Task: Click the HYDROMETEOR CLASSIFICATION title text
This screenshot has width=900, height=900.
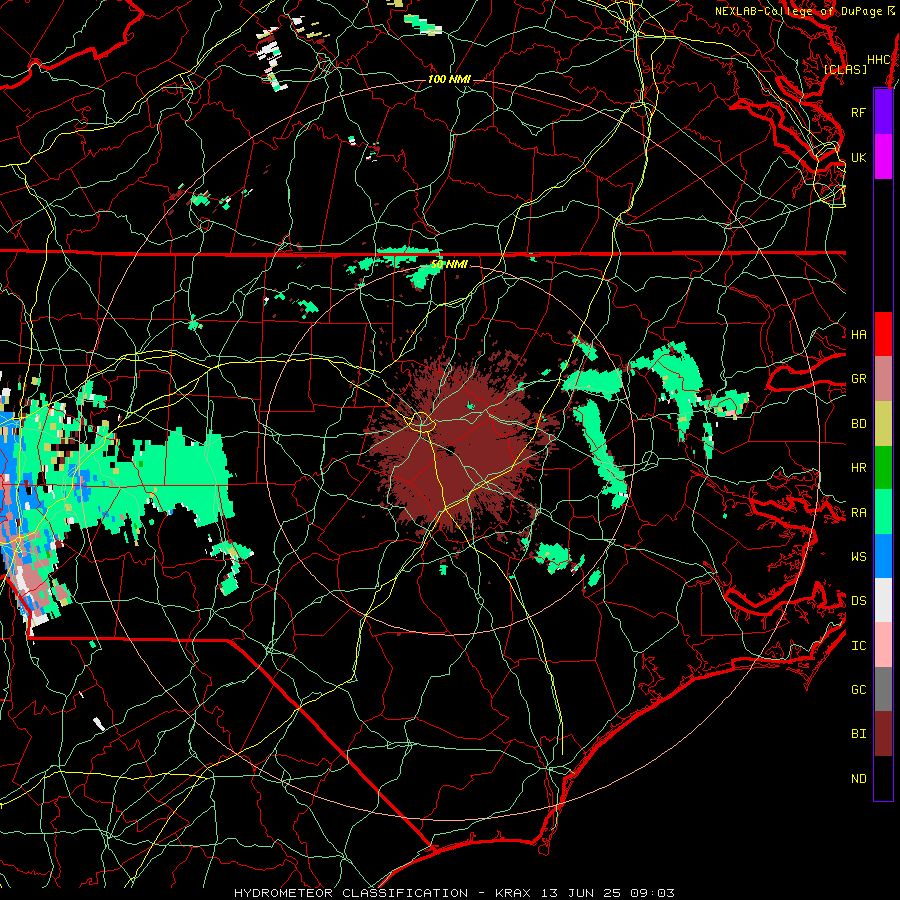Action: tap(351, 893)
